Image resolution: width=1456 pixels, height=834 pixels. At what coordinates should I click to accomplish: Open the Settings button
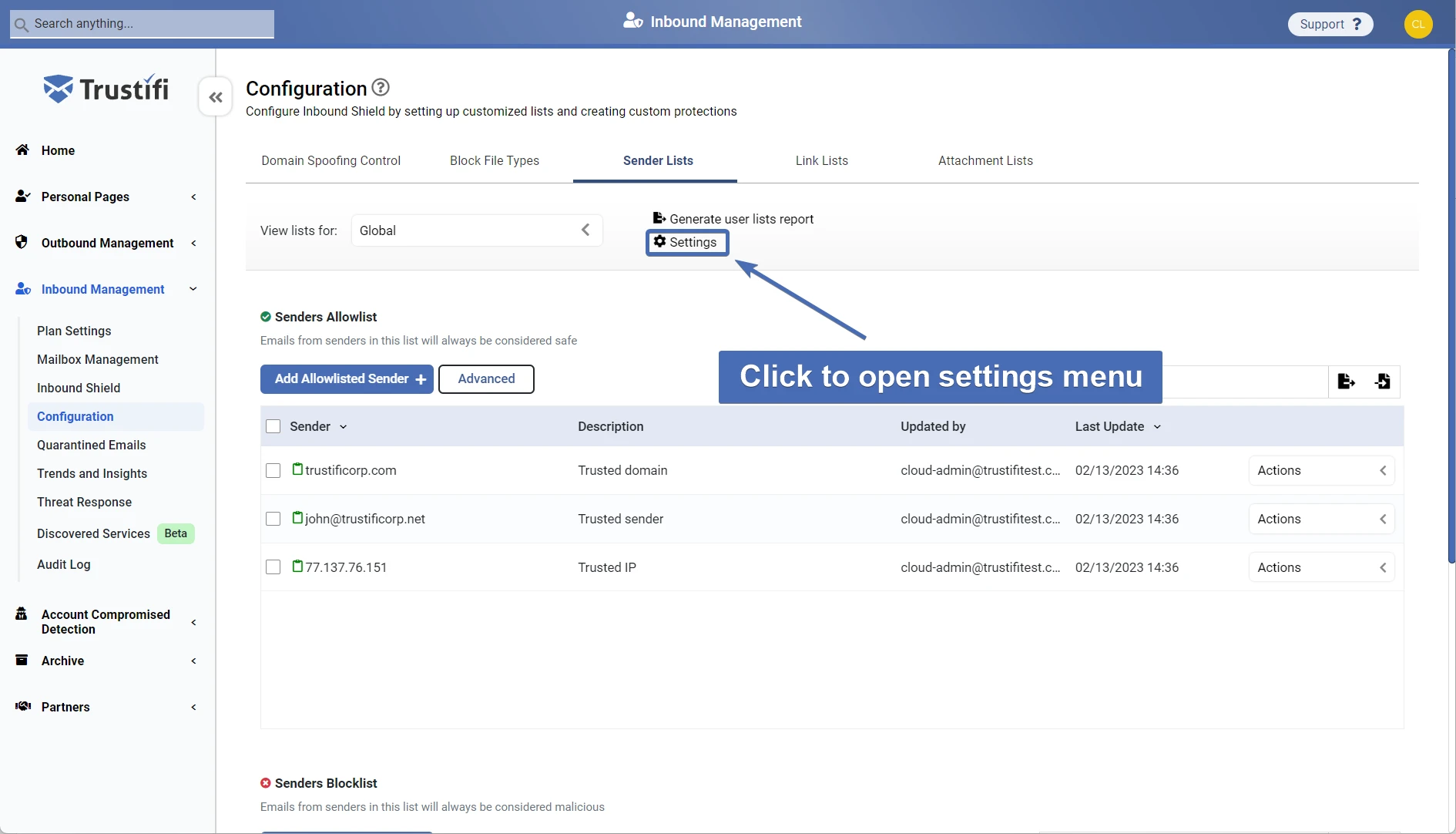[x=686, y=242]
